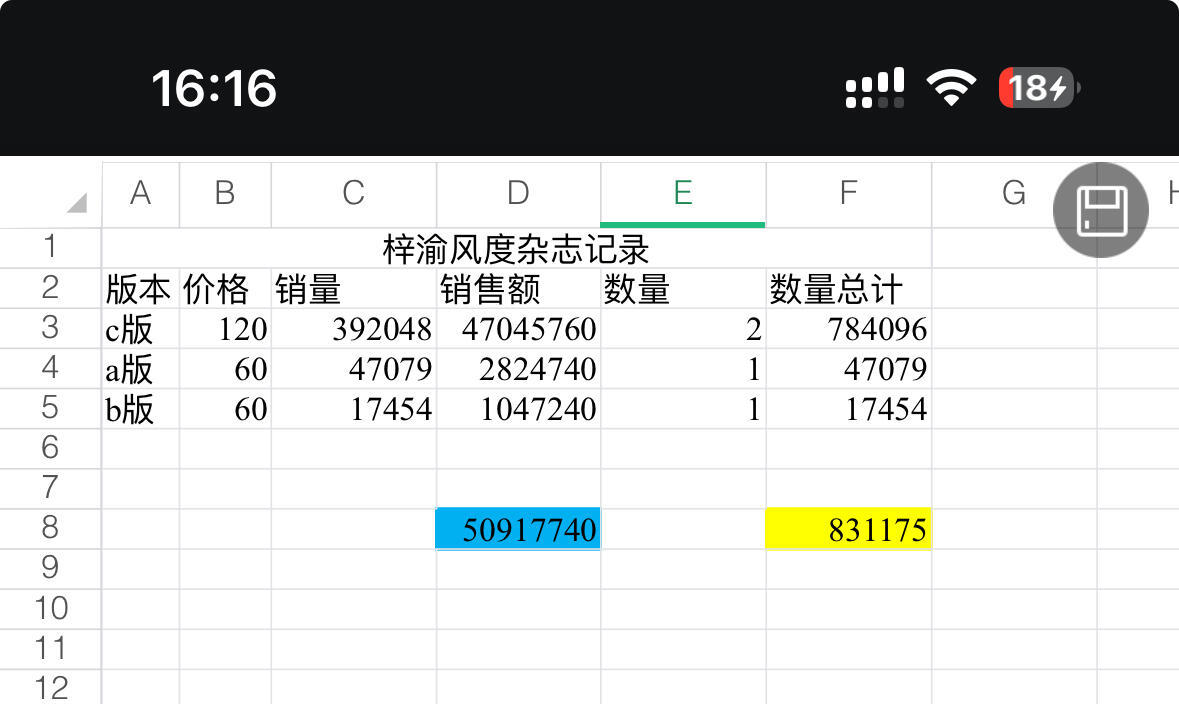Select column A header
The image size is (1179, 704).
point(141,195)
